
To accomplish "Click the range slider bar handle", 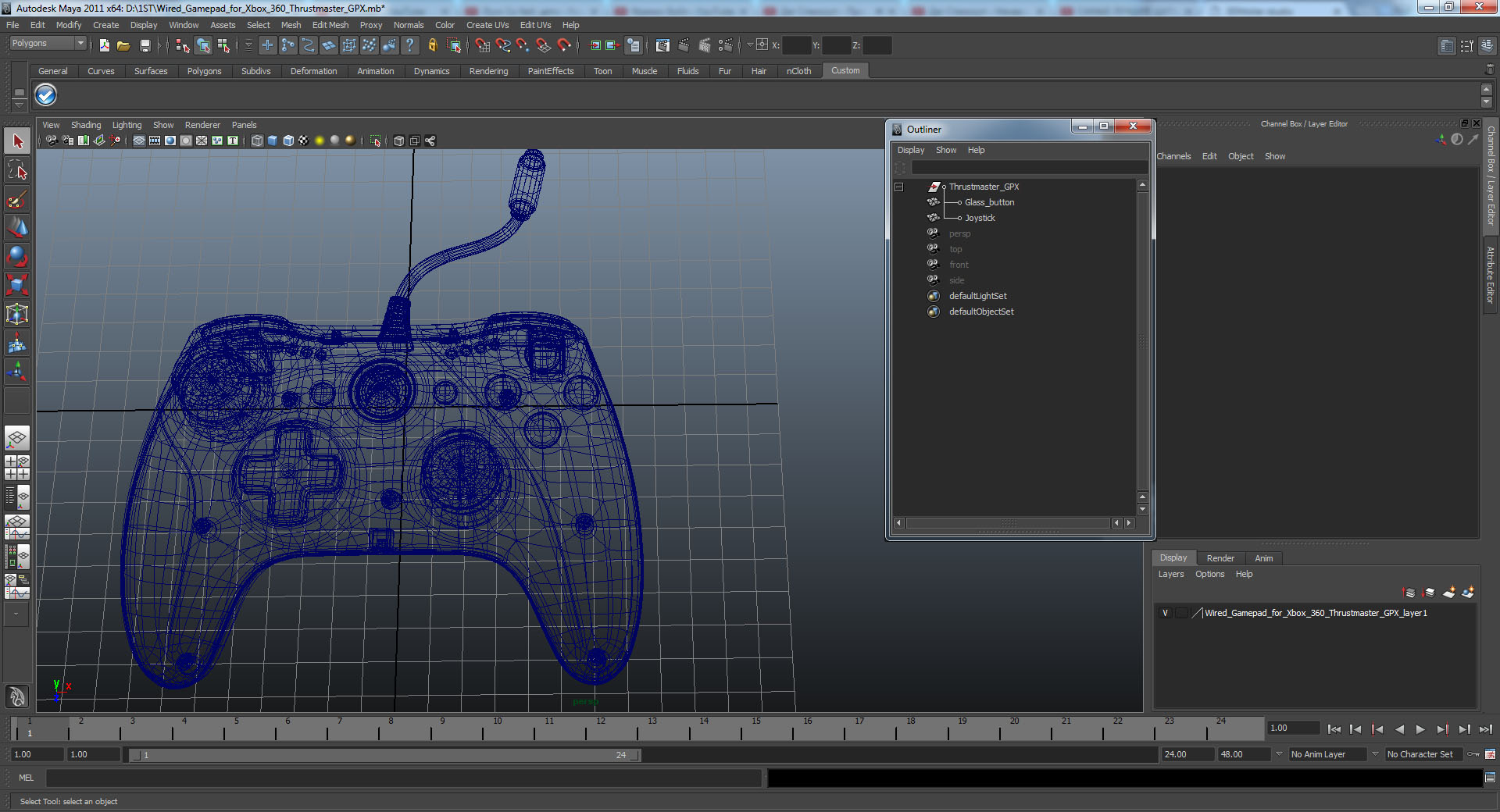I will coord(384,755).
